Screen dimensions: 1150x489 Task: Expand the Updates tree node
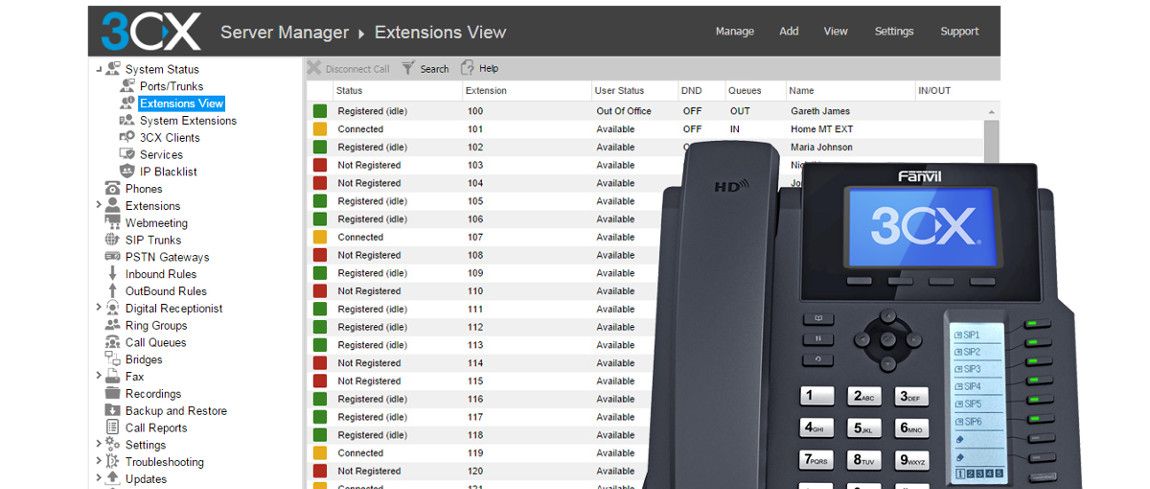click(x=98, y=478)
